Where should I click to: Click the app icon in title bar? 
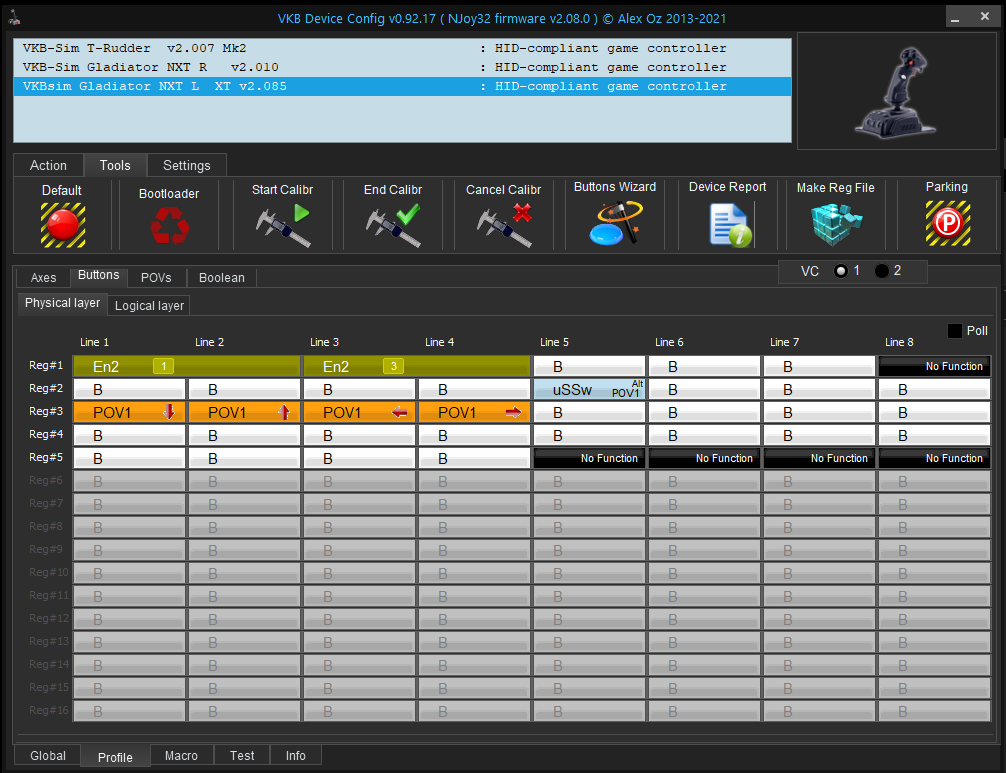click(x=14, y=18)
